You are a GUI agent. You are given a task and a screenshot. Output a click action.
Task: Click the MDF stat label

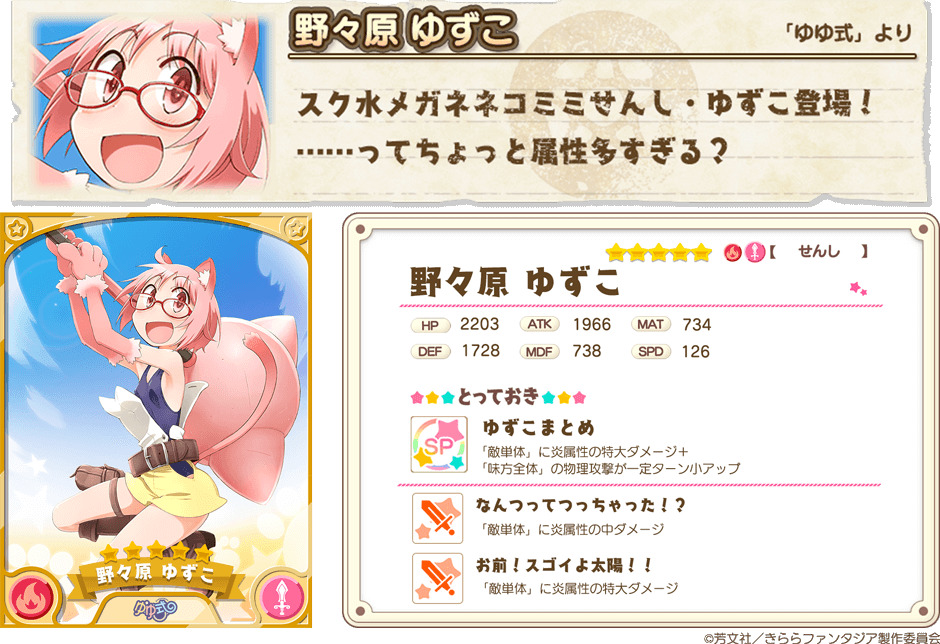pos(539,351)
